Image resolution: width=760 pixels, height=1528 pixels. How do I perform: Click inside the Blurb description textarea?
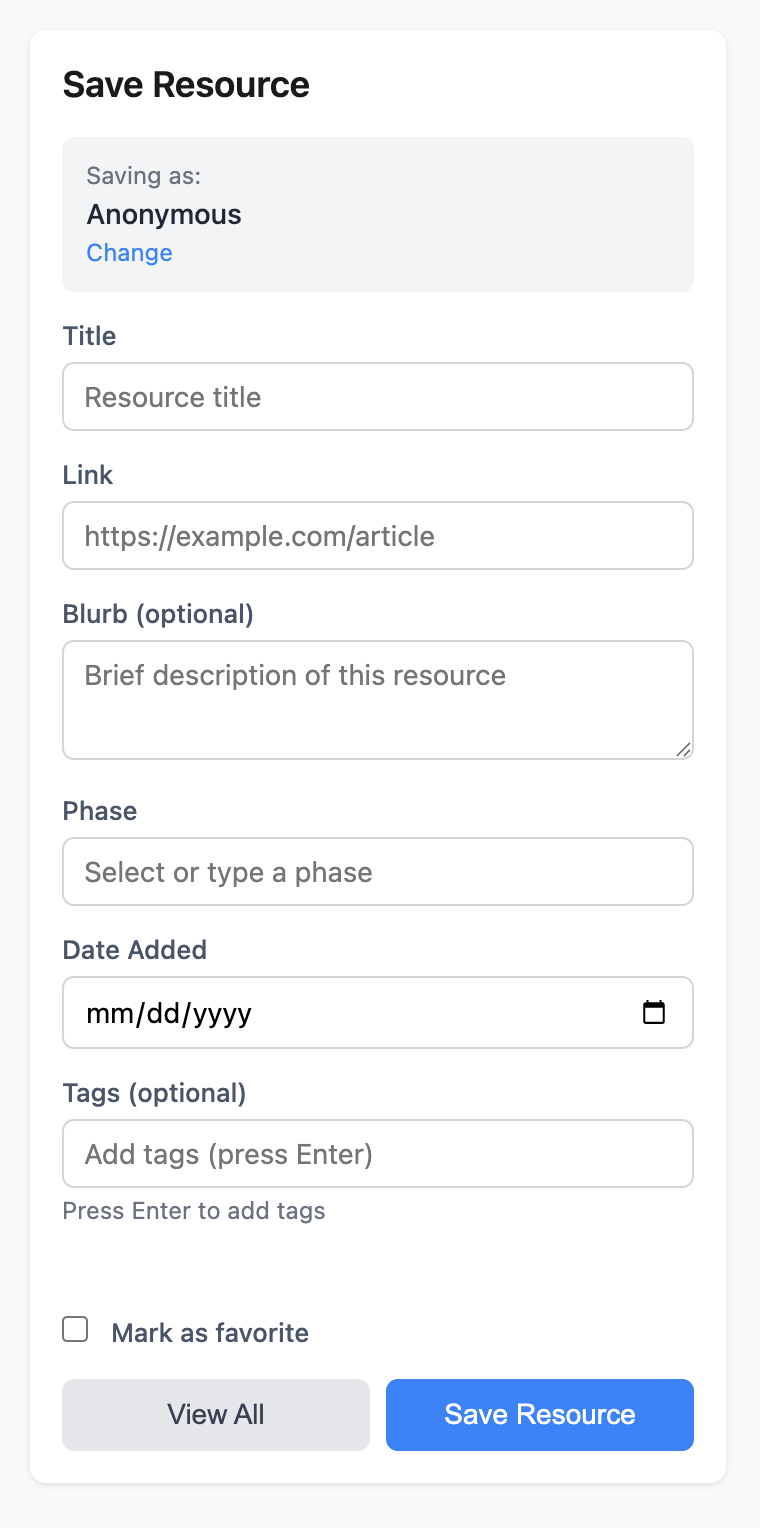click(378, 700)
